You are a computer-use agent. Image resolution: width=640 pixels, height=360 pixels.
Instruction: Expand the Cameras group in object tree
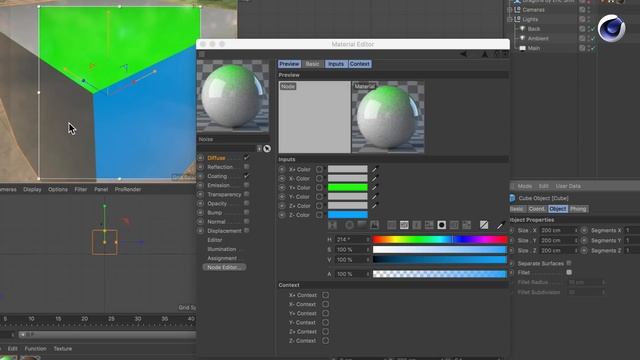[x=509, y=10]
